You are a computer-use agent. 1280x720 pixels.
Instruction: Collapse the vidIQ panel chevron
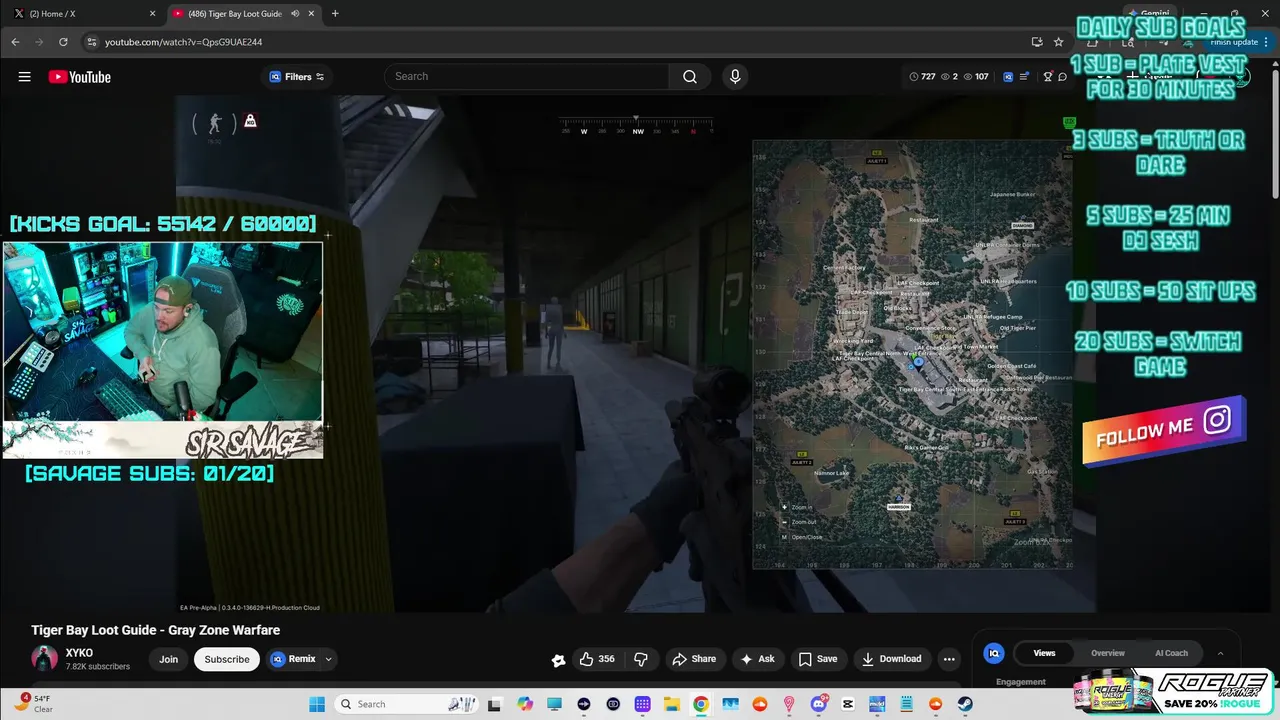coord(1220,653)
